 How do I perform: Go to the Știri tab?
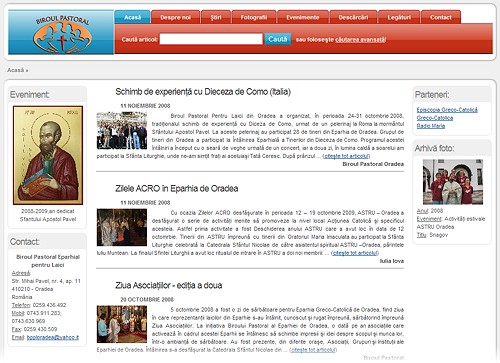216,17
